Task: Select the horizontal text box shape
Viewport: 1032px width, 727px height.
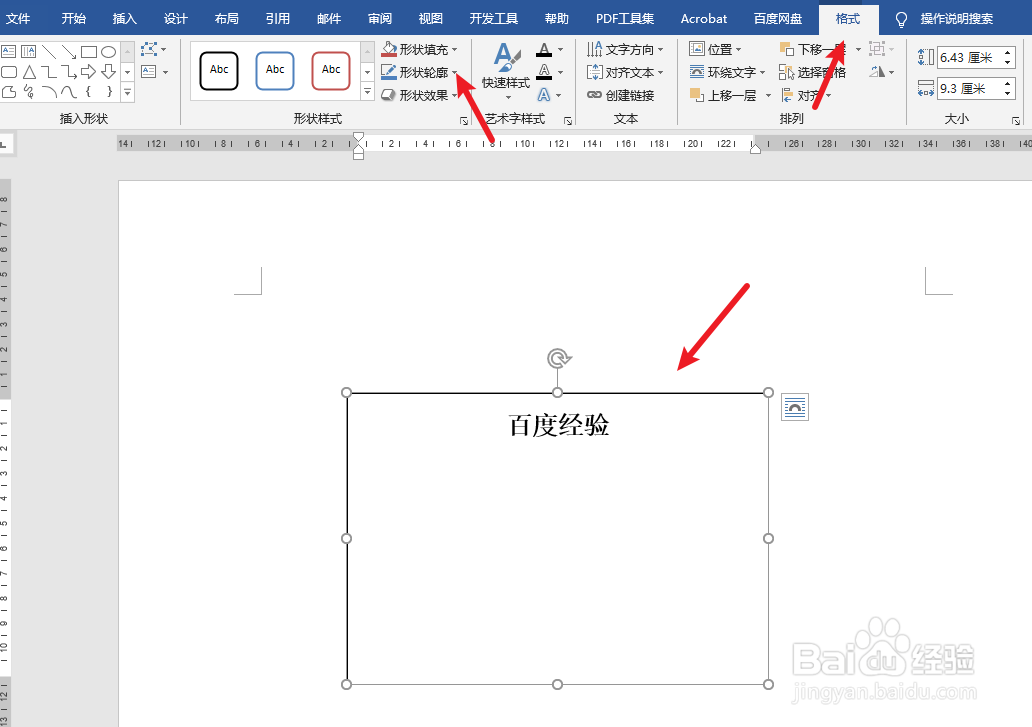Action: tap(9, 51)
